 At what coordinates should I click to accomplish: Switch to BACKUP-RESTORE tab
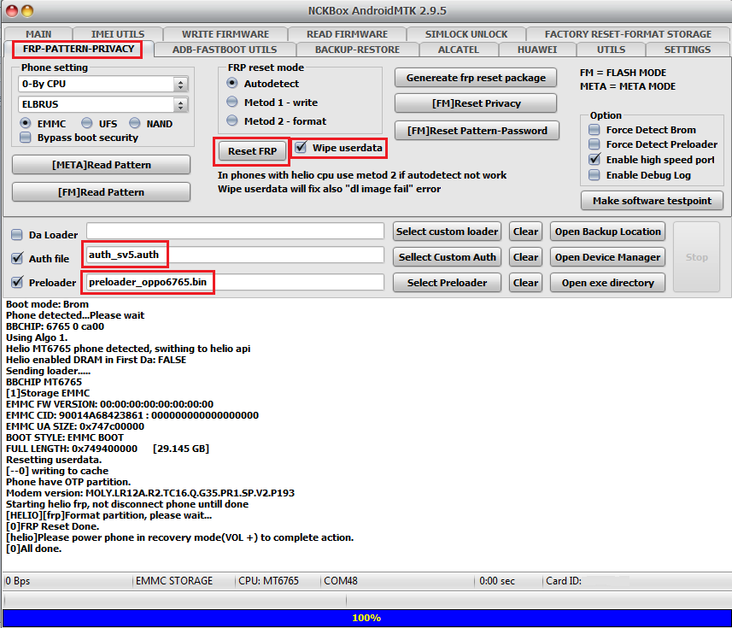(357, 49)
